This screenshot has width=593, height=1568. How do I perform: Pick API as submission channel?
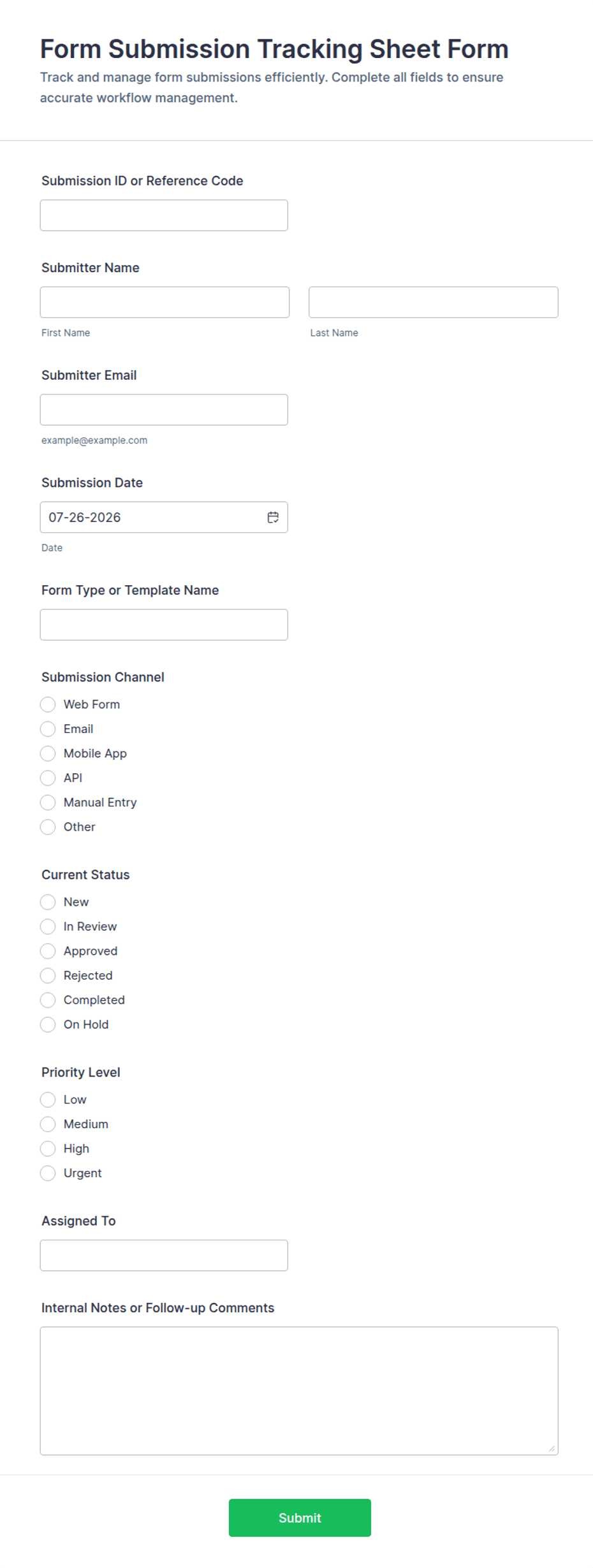(48, 778)
